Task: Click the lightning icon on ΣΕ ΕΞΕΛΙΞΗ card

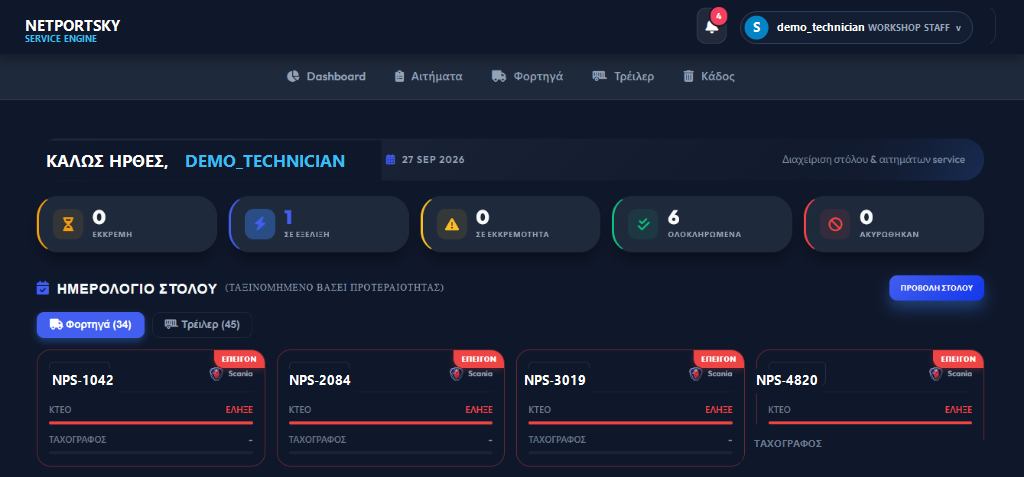Action: (x=260, y=224)
